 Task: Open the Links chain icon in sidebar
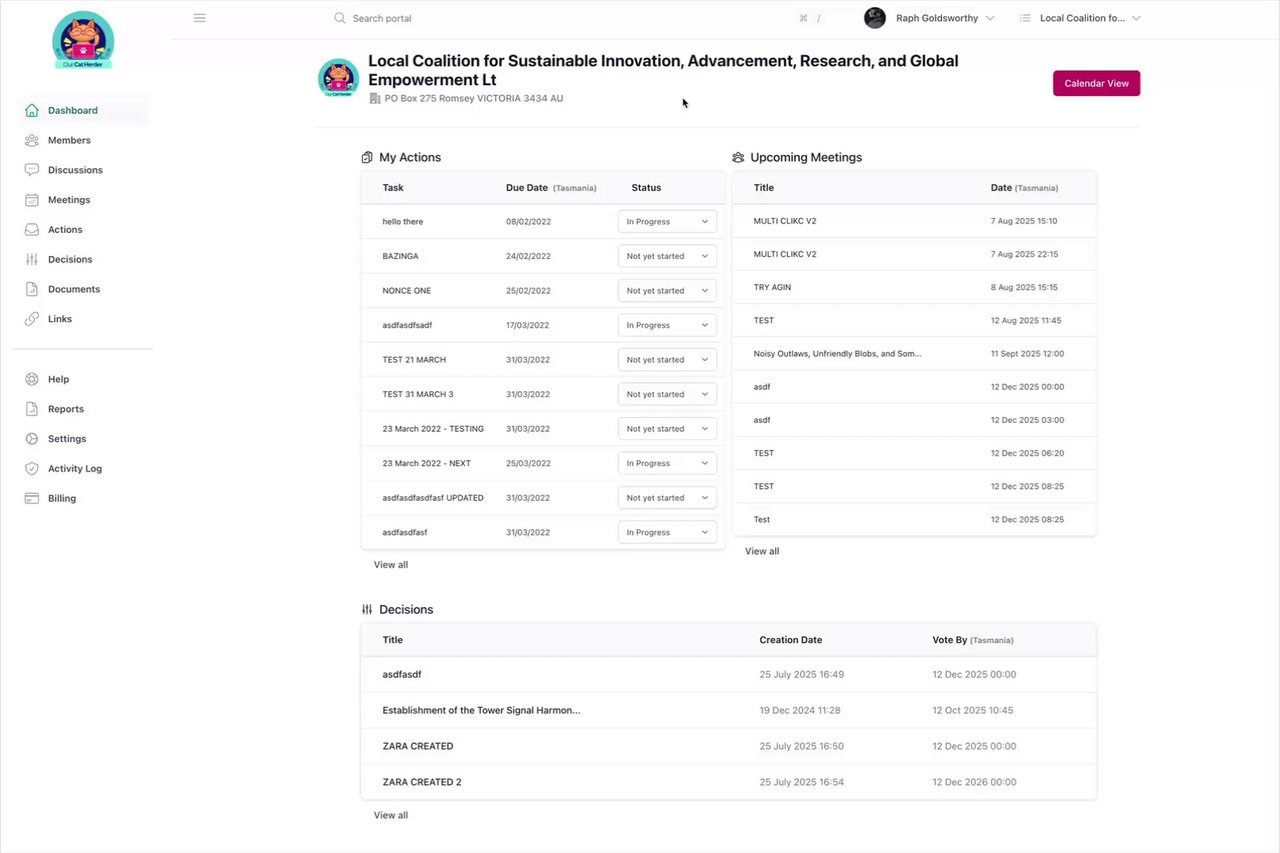(32, 319)
